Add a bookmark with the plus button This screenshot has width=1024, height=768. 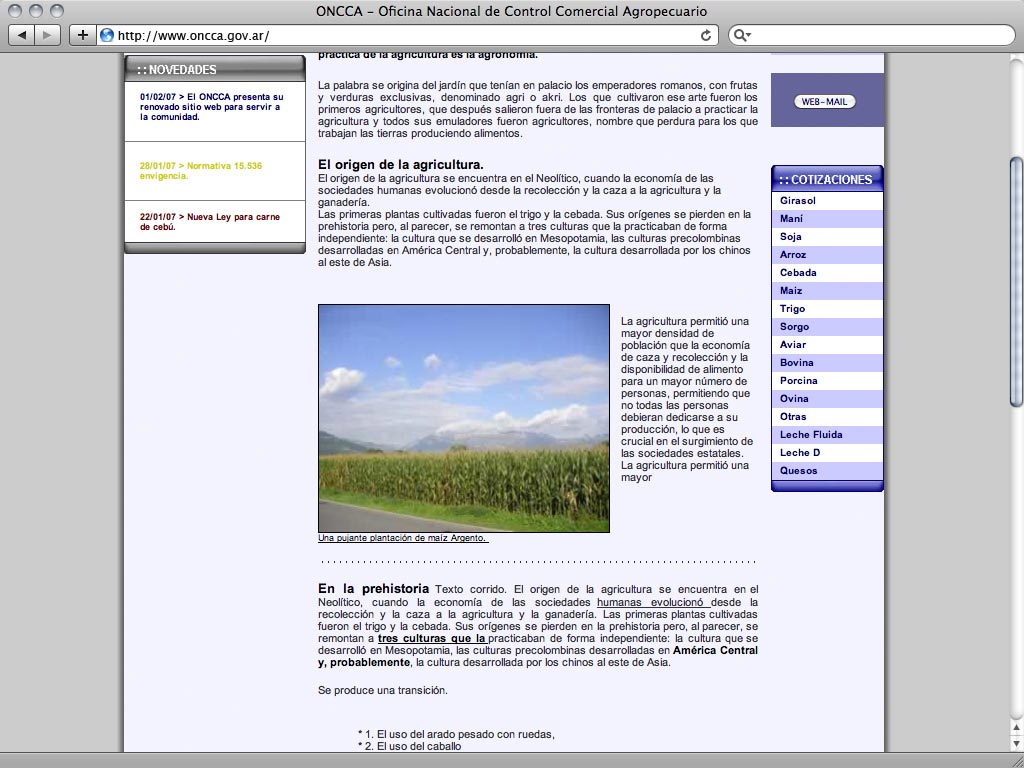(82, 35)
